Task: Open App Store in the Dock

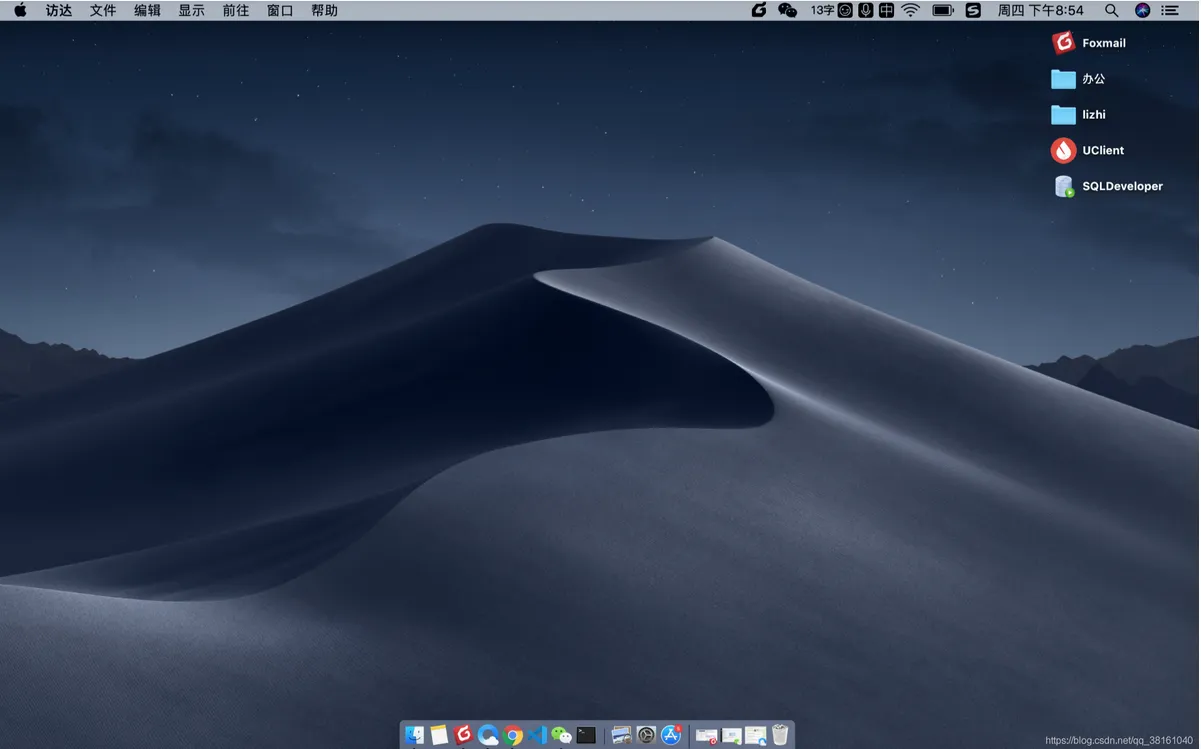Action: click(x=671, y=735)
